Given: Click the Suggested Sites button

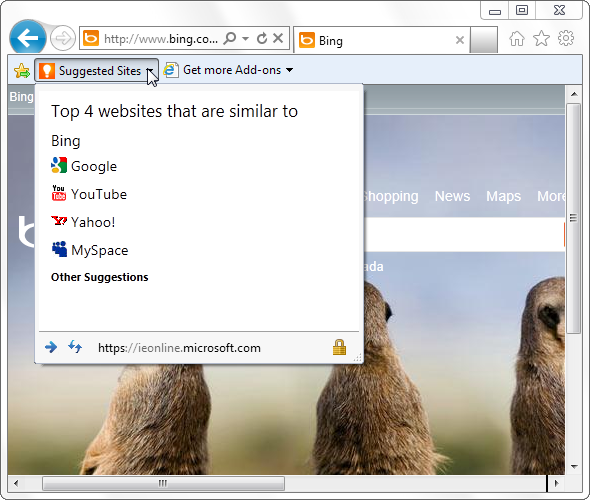Looking at the screenshot, I should point(96,70).
